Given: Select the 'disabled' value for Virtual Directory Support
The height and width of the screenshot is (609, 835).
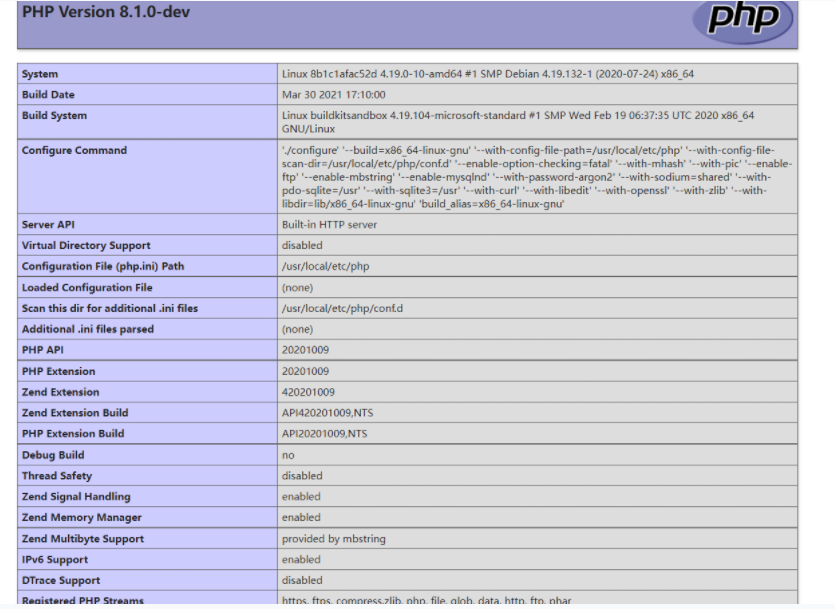Looking at the screenshot, I should click(302, 245).
